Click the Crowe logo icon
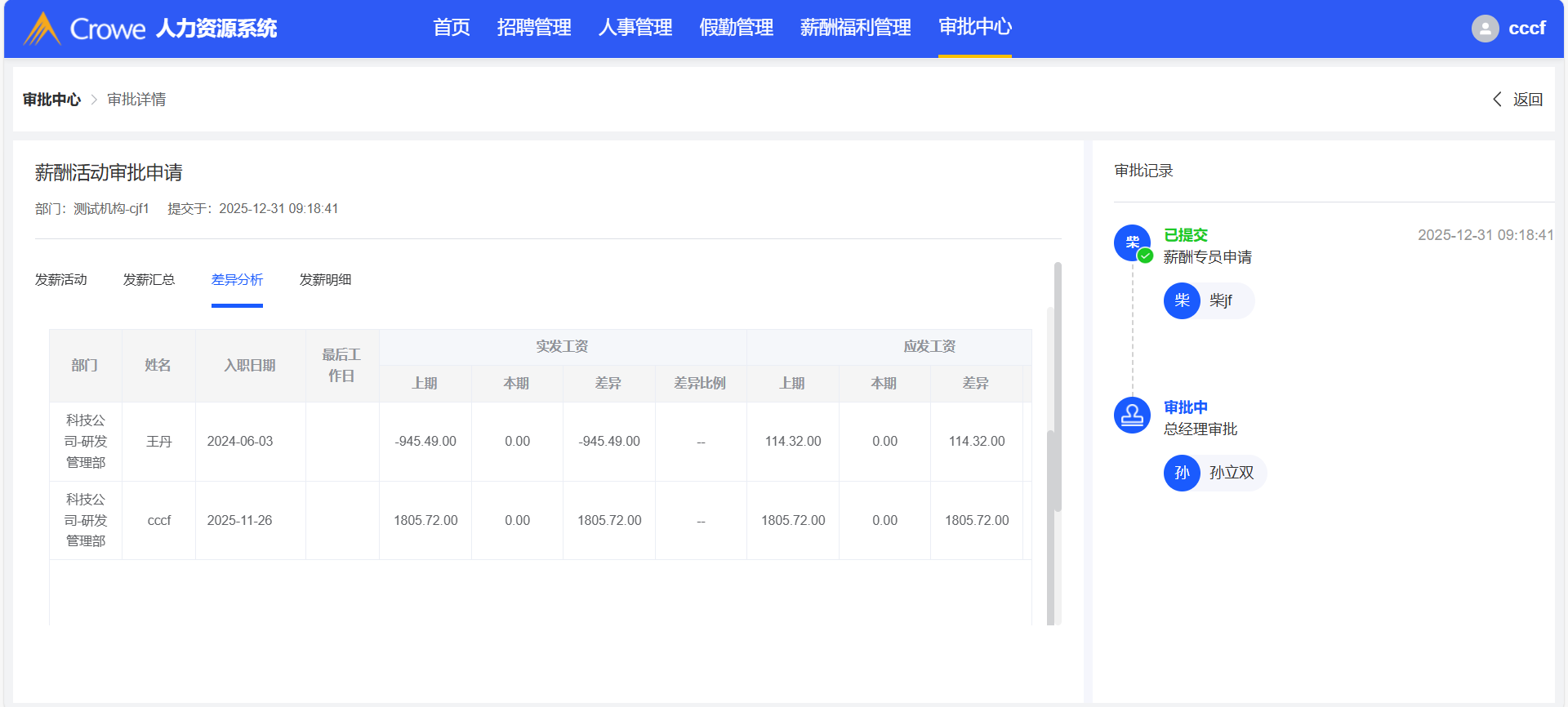The height and width of the screenshot is (707, 1568). point(42,29)
